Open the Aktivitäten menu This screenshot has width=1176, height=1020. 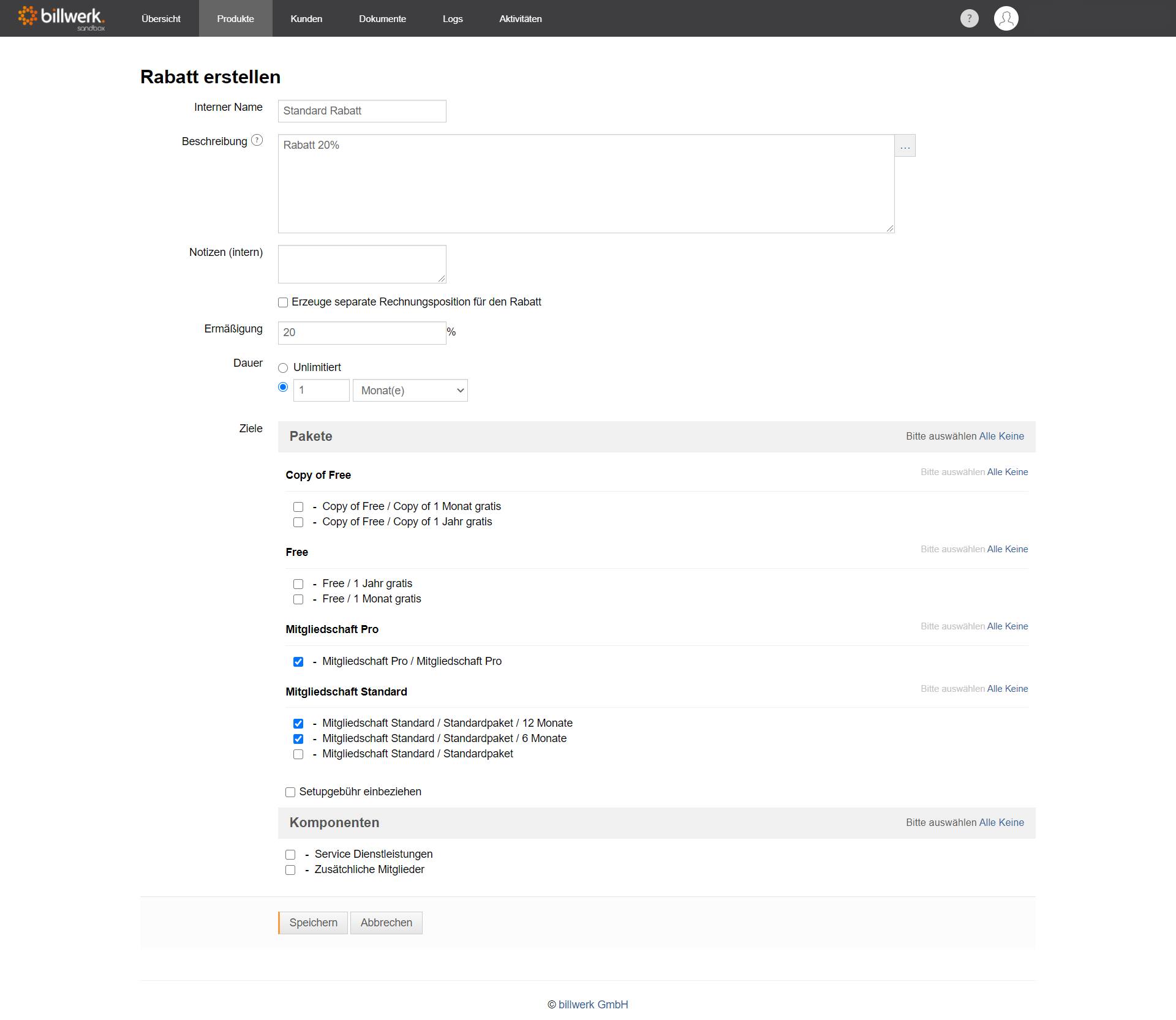[520, 18]
